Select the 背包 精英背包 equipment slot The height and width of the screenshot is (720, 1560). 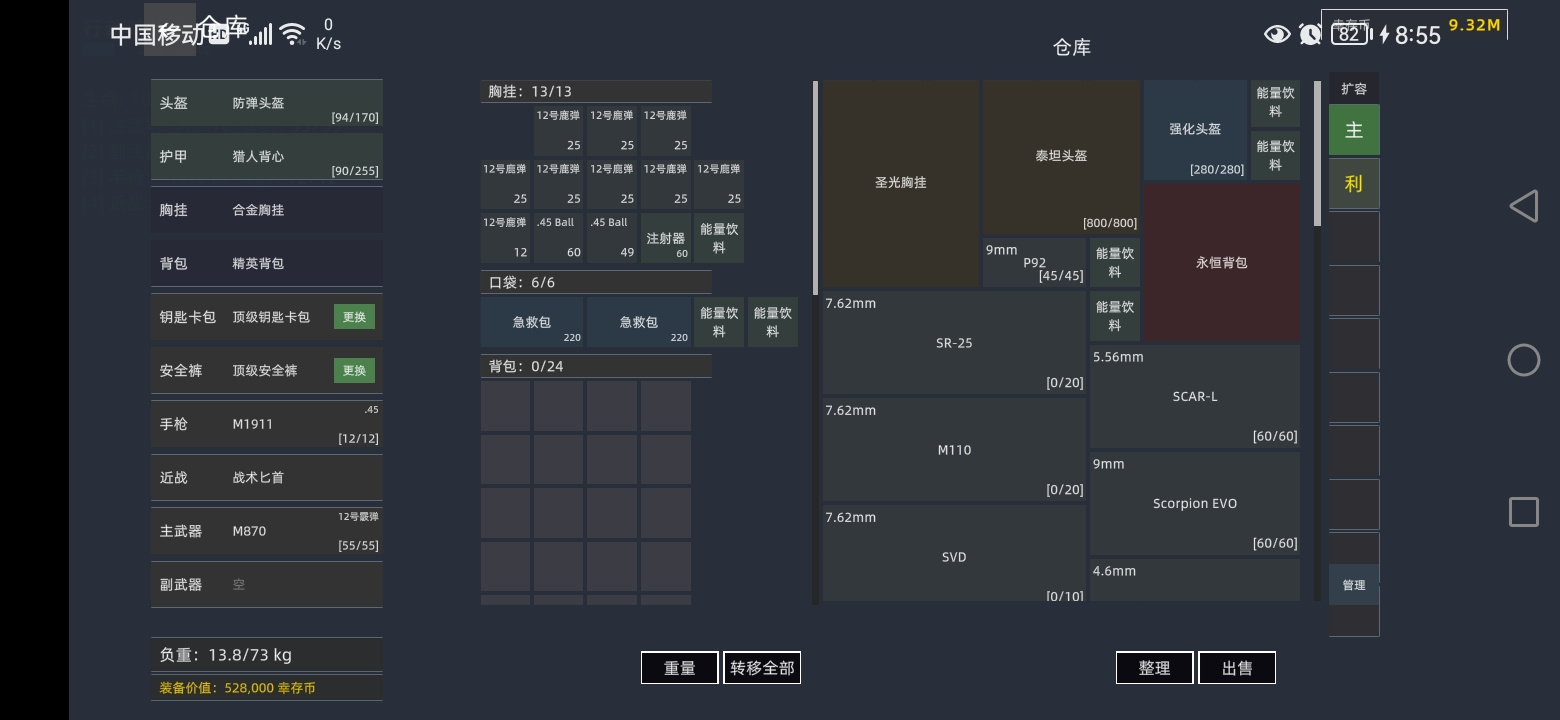[x=267, y=263]
